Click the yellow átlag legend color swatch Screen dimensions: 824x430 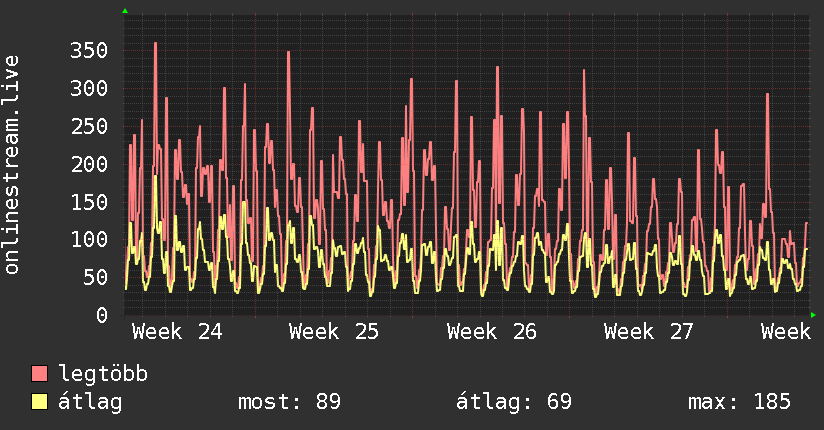(x=39, y=402)
